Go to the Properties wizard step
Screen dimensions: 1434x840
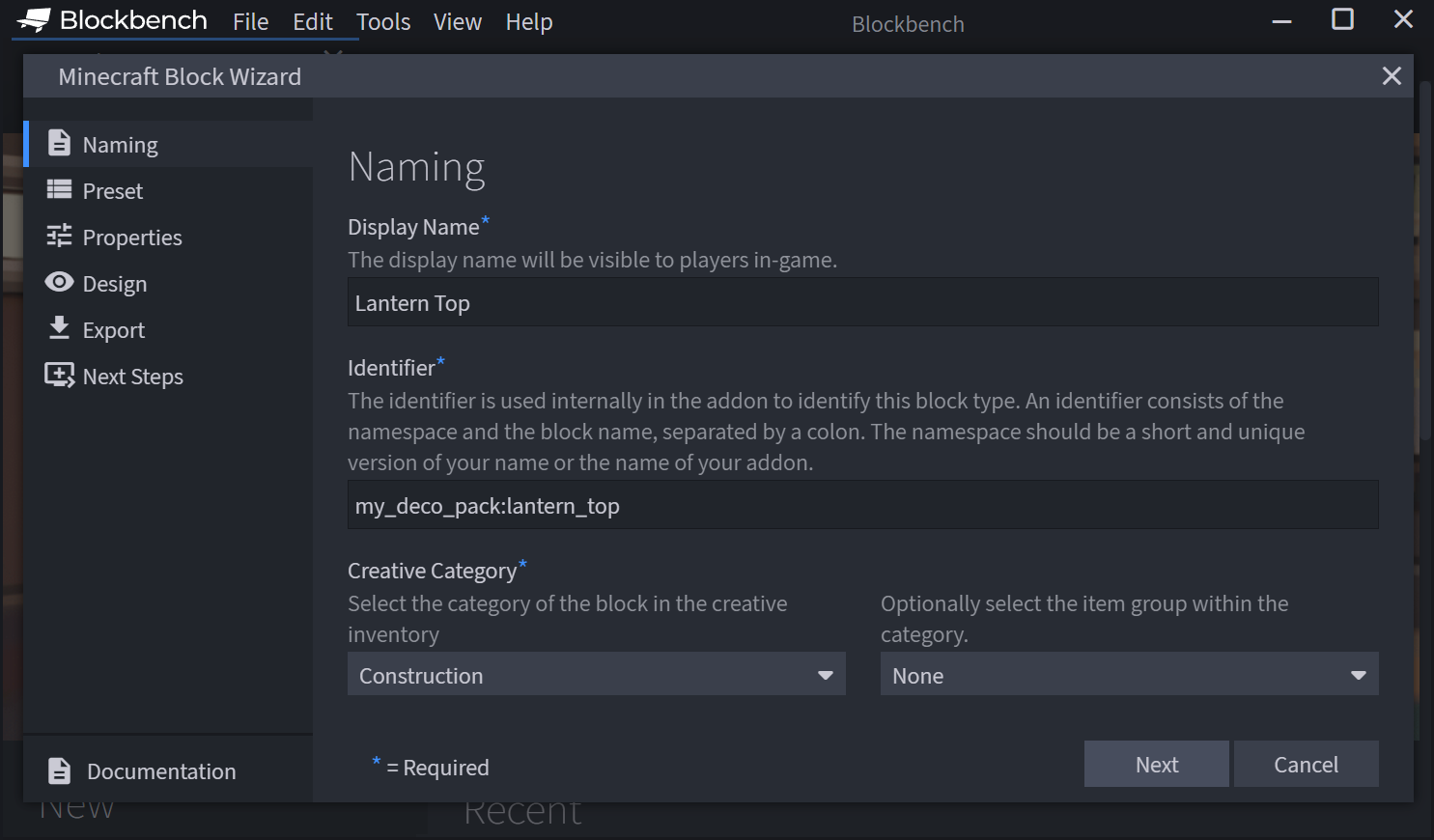pos(168,237)
